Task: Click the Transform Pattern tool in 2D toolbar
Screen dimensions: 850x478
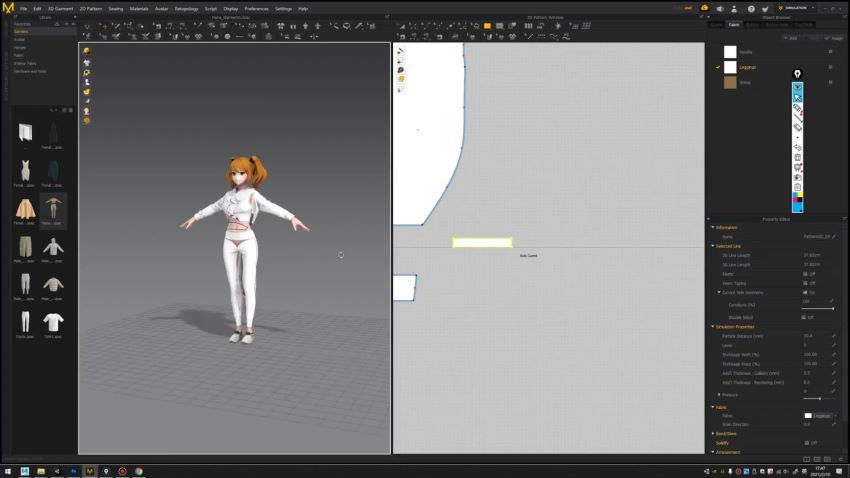Action: [x=402, y=26]
